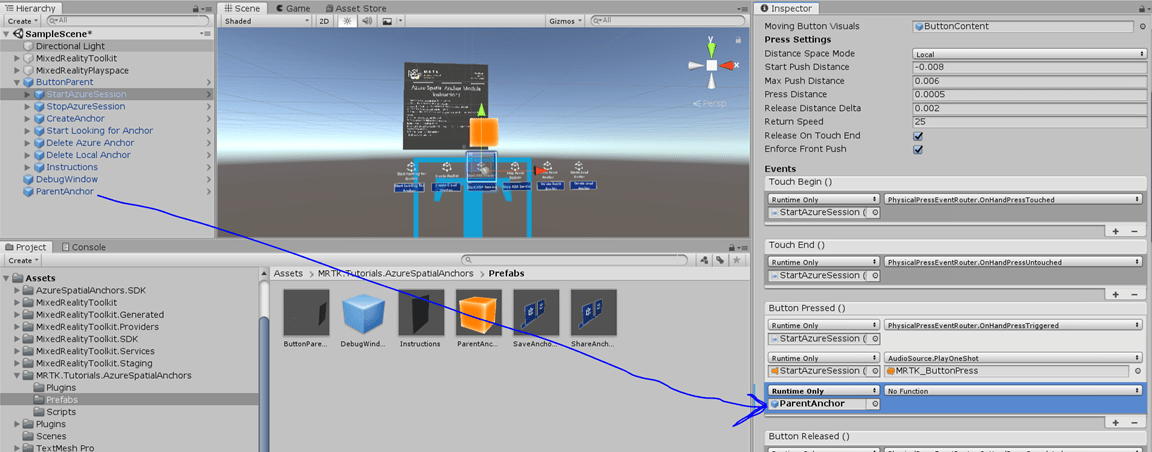The height and width of the screenshot is (452, 1152).
Task: Open the Shaded draw mode dropdown
Action: pos(265,20)
